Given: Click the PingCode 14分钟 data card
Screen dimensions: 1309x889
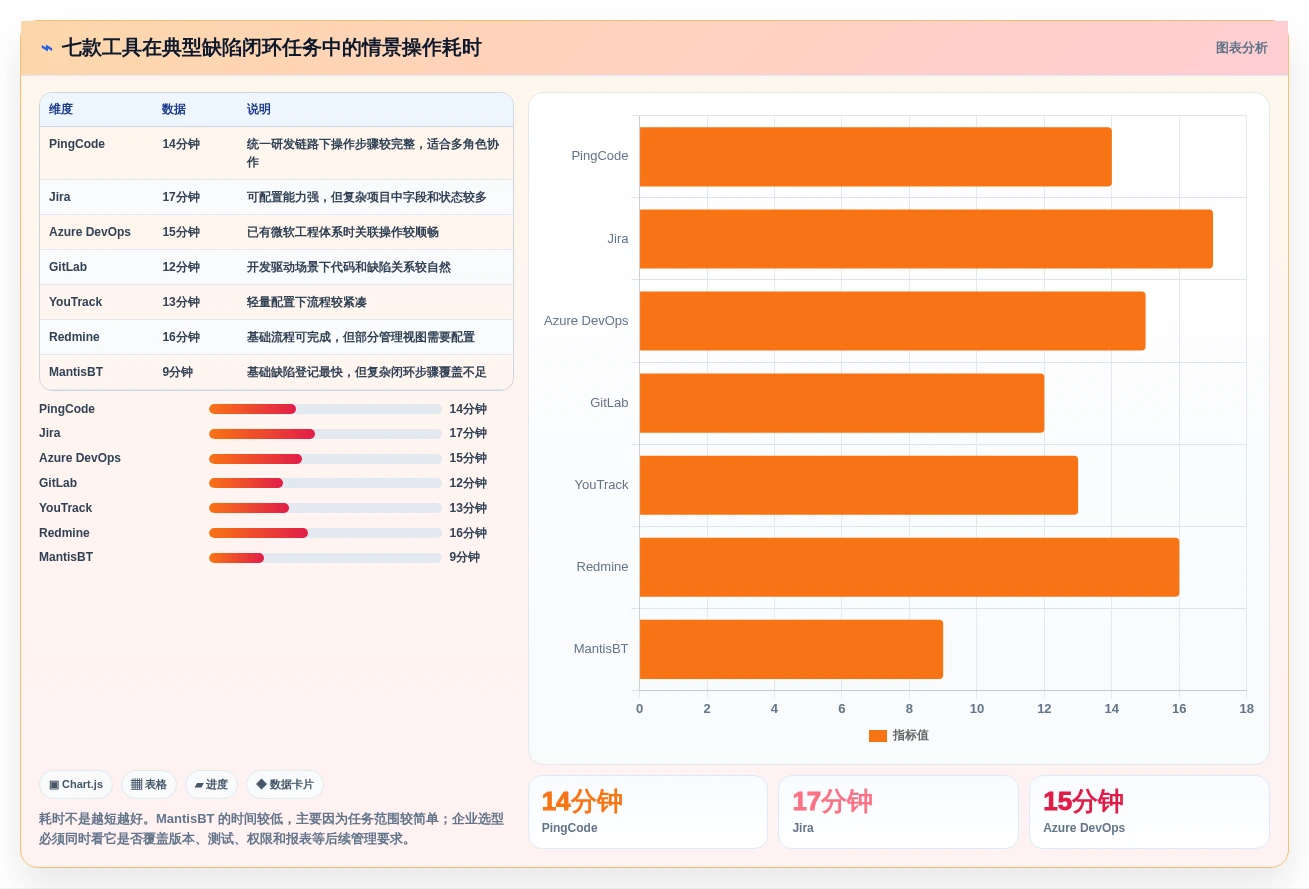Looking at the screenshot, I should [648, 812].
